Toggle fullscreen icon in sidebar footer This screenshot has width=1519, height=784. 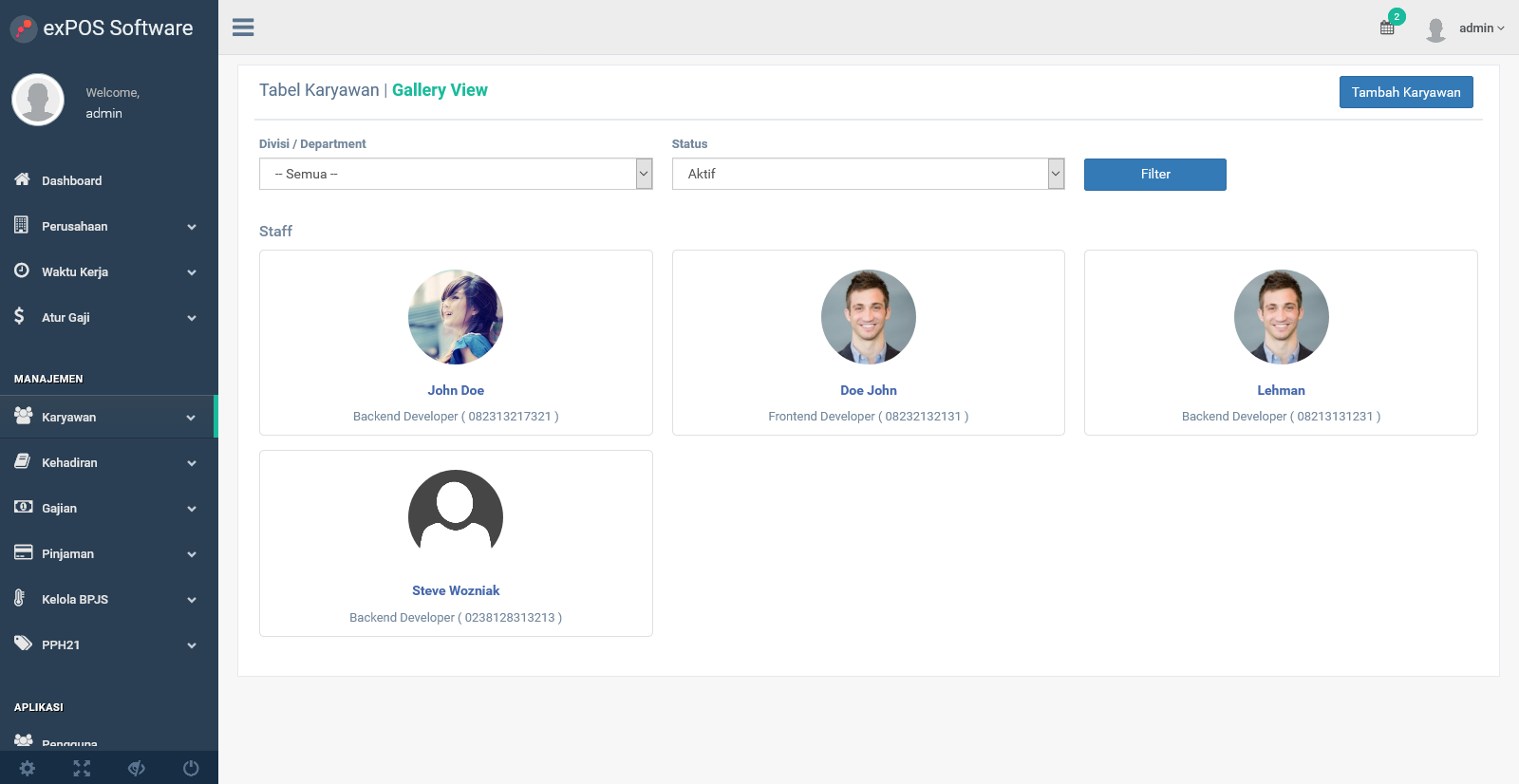pyautogui.click(x=82, y=768)
